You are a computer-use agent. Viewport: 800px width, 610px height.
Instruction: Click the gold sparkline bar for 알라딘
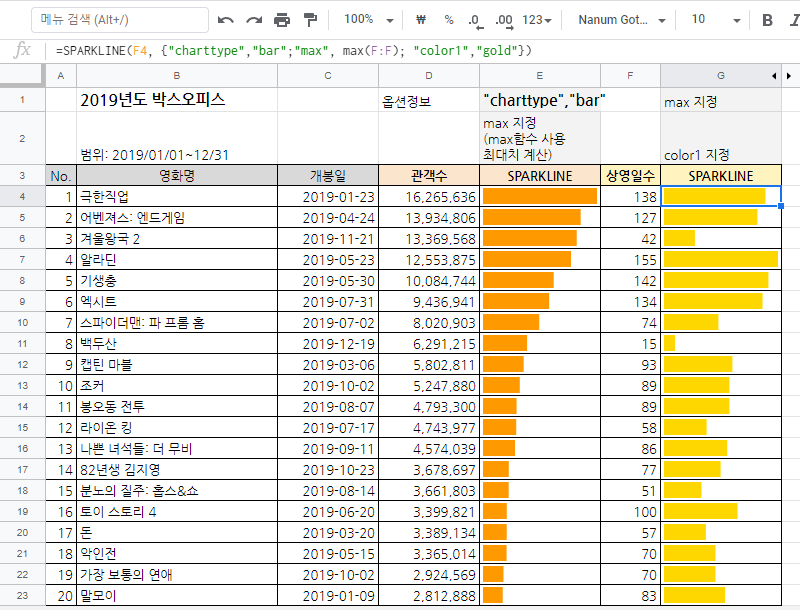click(x=720, y=259)
